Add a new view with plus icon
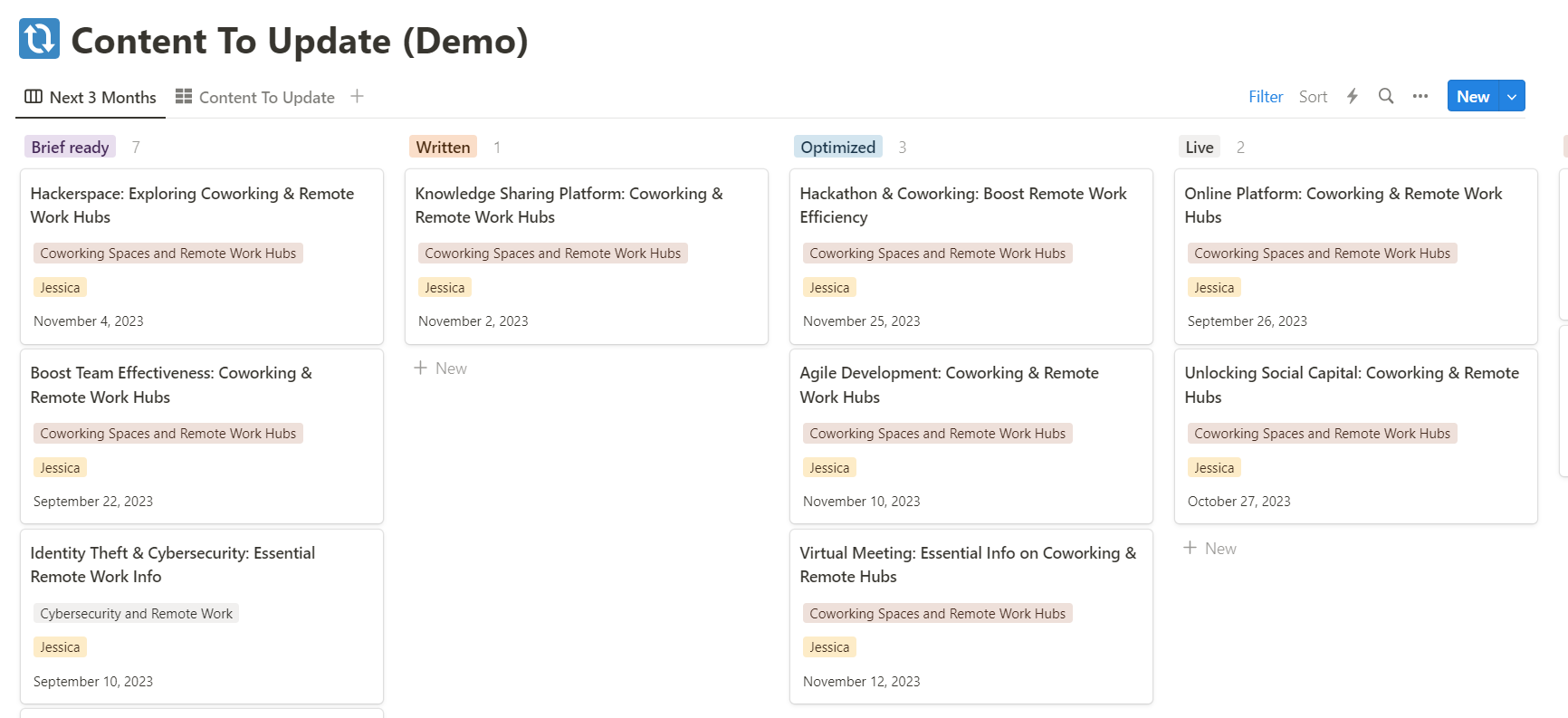Image resolution: width=1568 pixels, height=718 pixels. [357, 96]
